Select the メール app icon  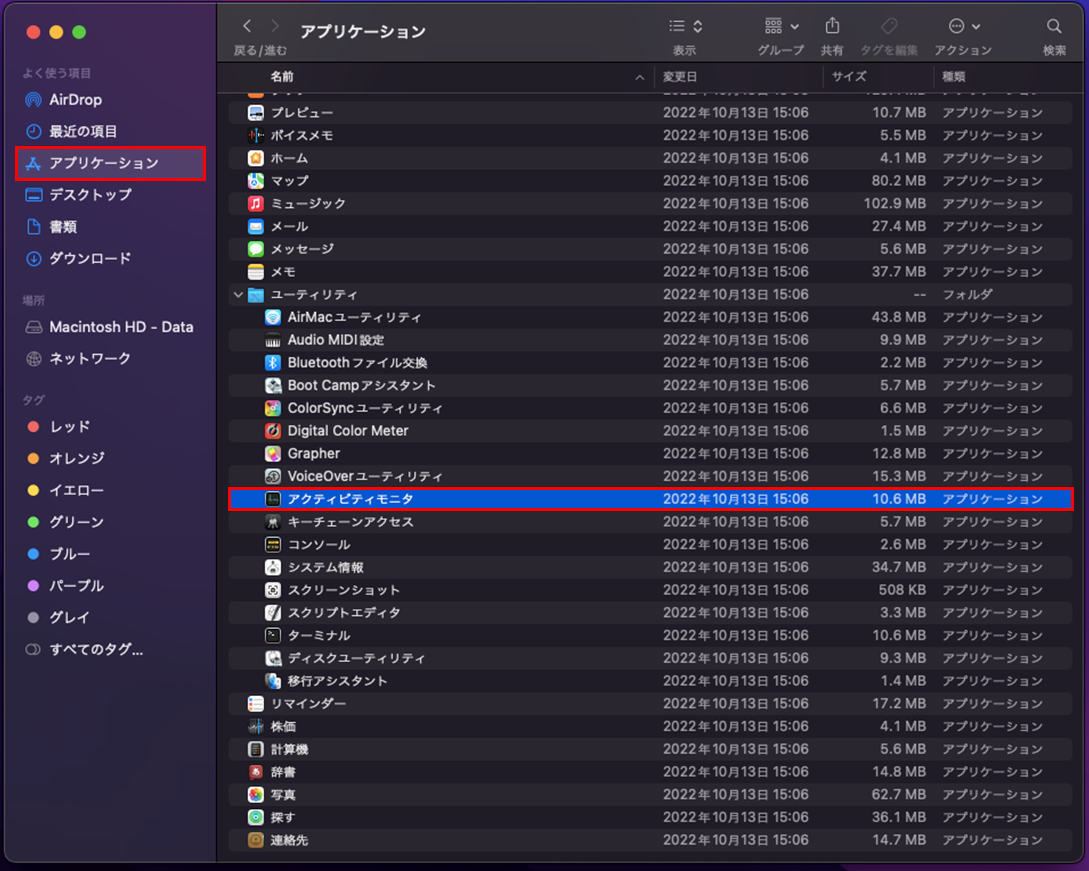coord(256,226)
